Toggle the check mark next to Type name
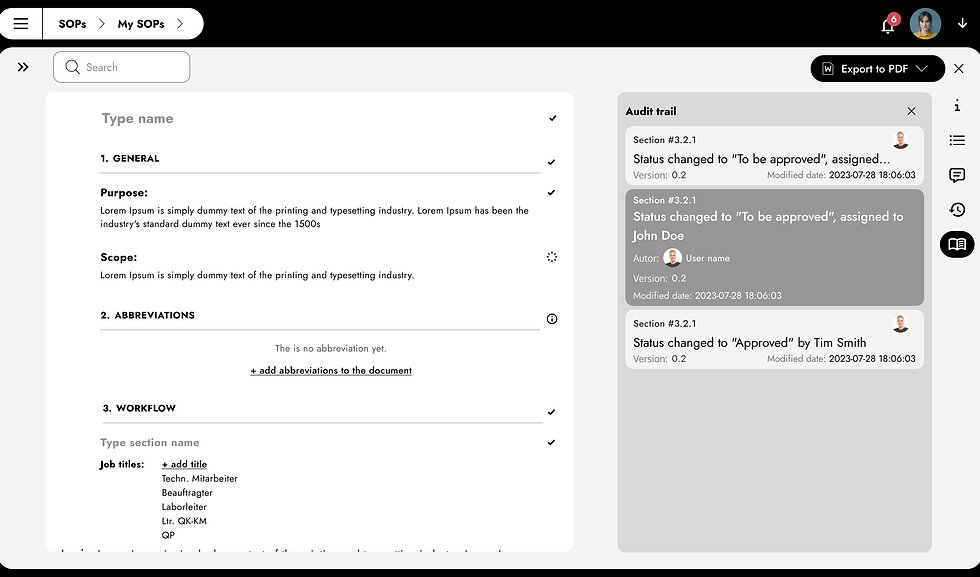The image size is (980, 577). [552, 118]
